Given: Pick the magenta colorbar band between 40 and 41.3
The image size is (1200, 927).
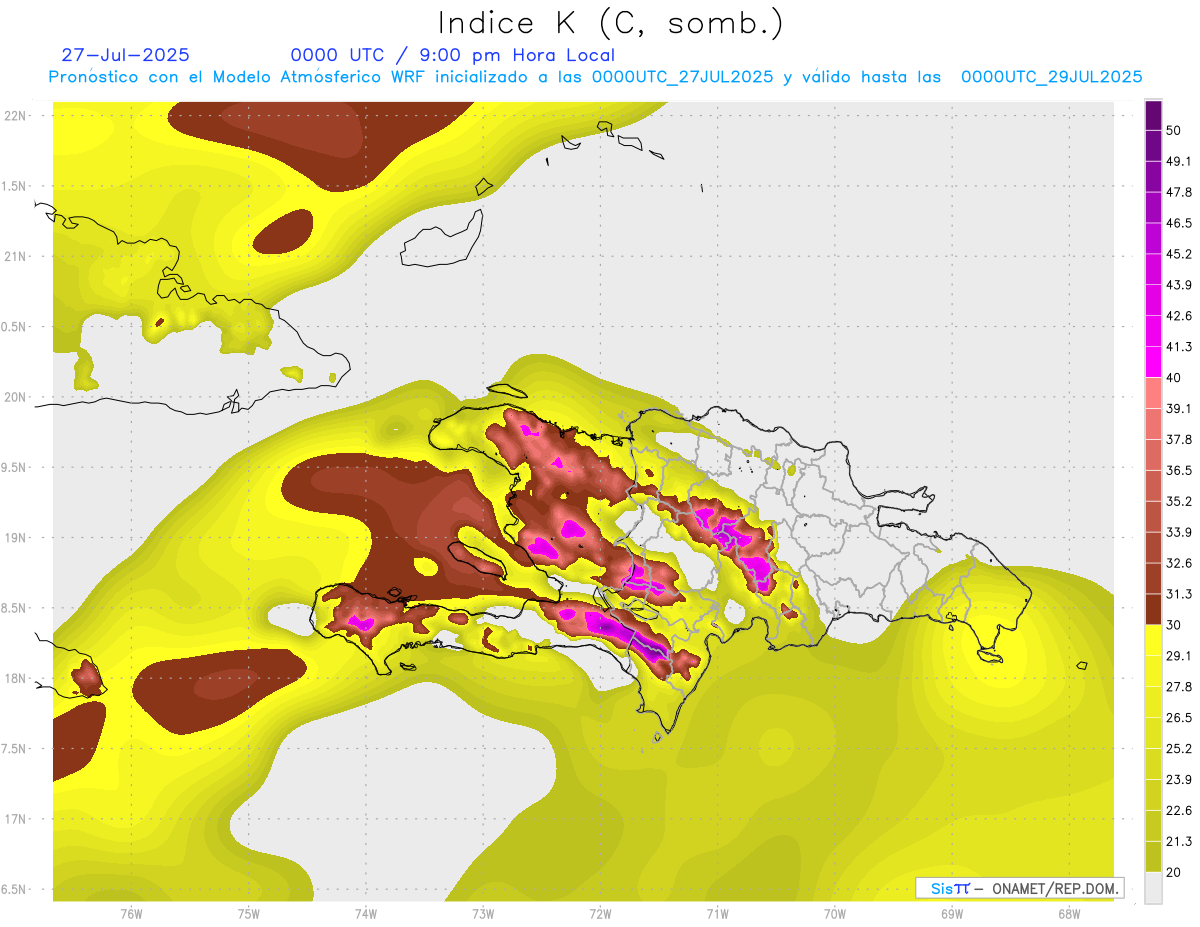Looking at the screenshot, I should pyautogui.click(x=1154, y=362).
